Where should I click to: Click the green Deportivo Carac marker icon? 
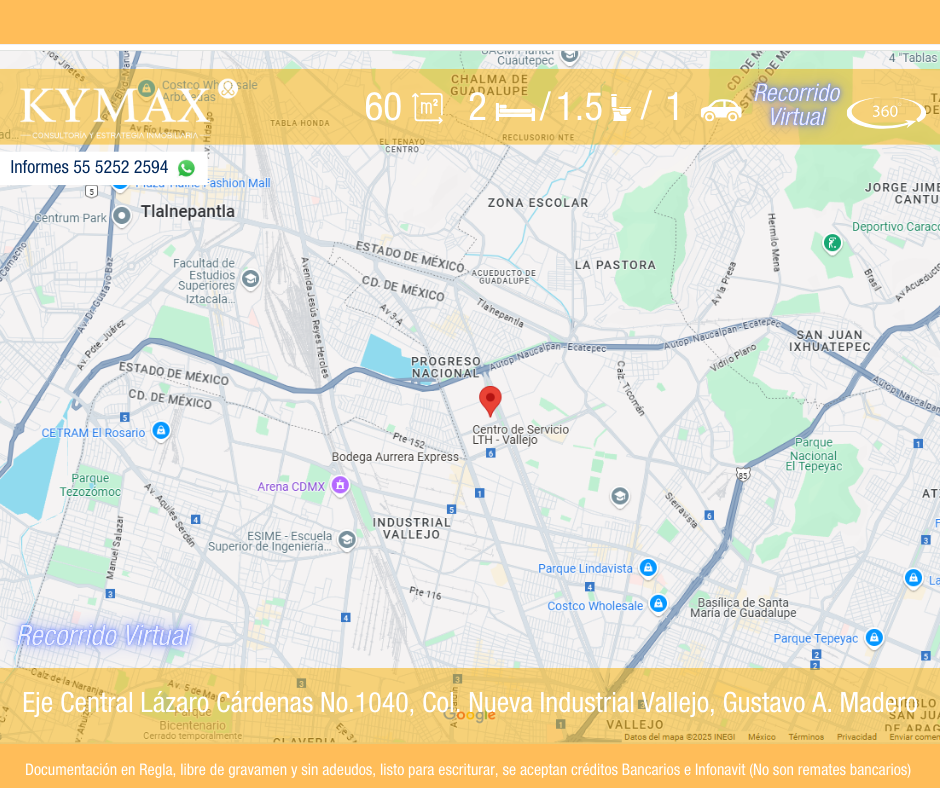pos(831,243)
